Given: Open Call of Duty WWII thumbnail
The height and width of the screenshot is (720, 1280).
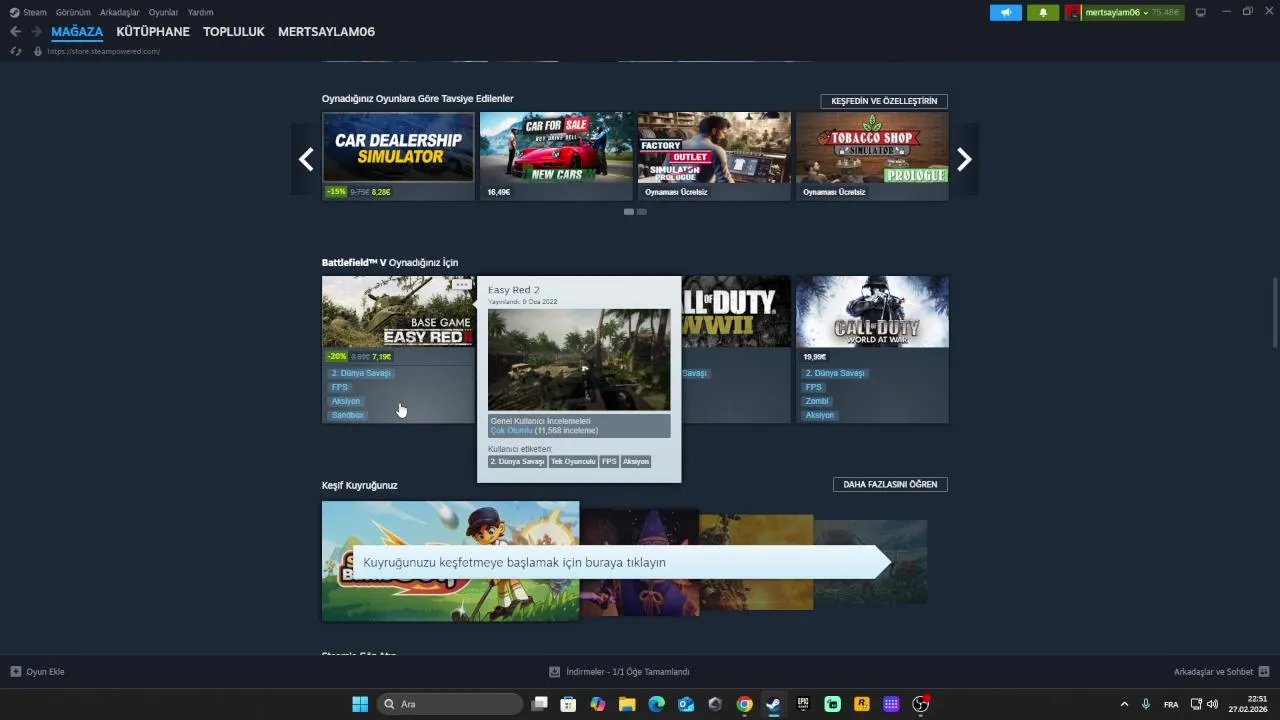Looking at the screenshot, I should (736, 312).
